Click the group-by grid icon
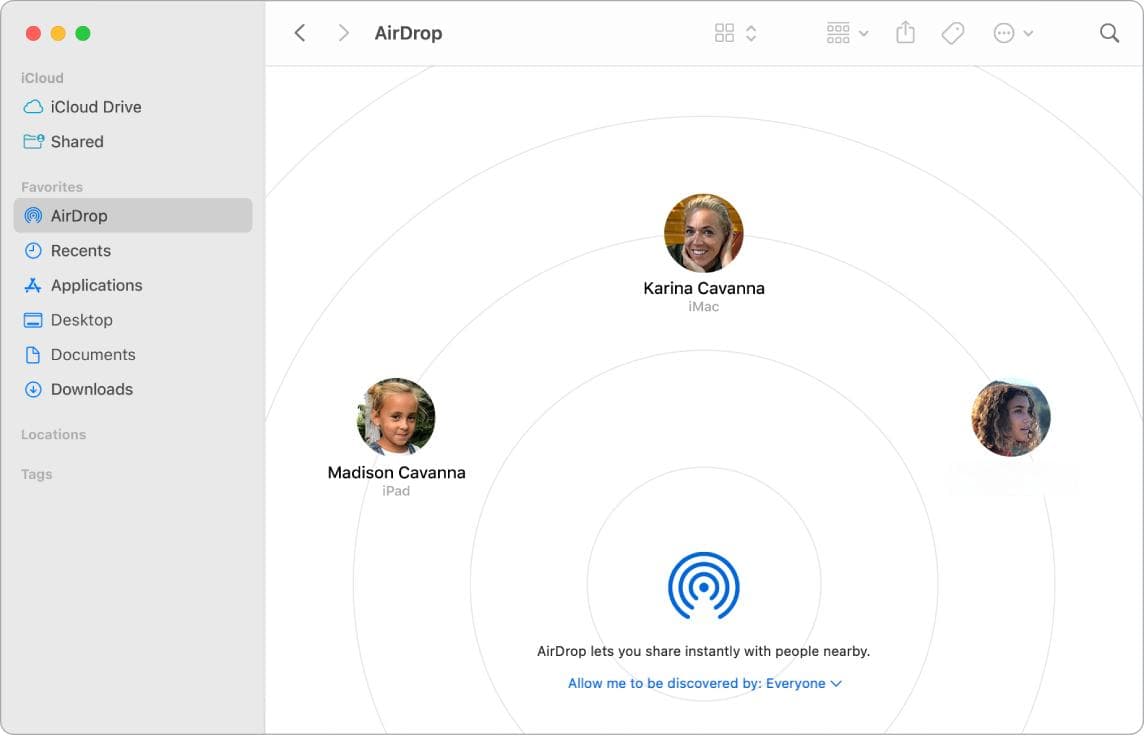The height and width of the screenshot is (738, 1144). pyautogui.click(x=838, y=33)
